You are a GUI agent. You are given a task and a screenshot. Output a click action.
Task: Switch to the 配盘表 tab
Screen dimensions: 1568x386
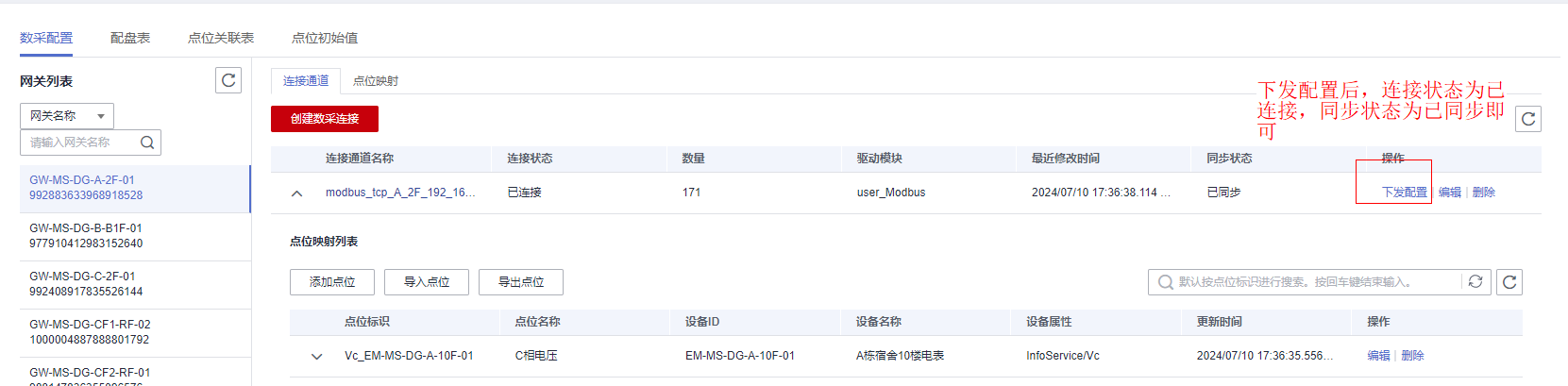coord(130,38)
